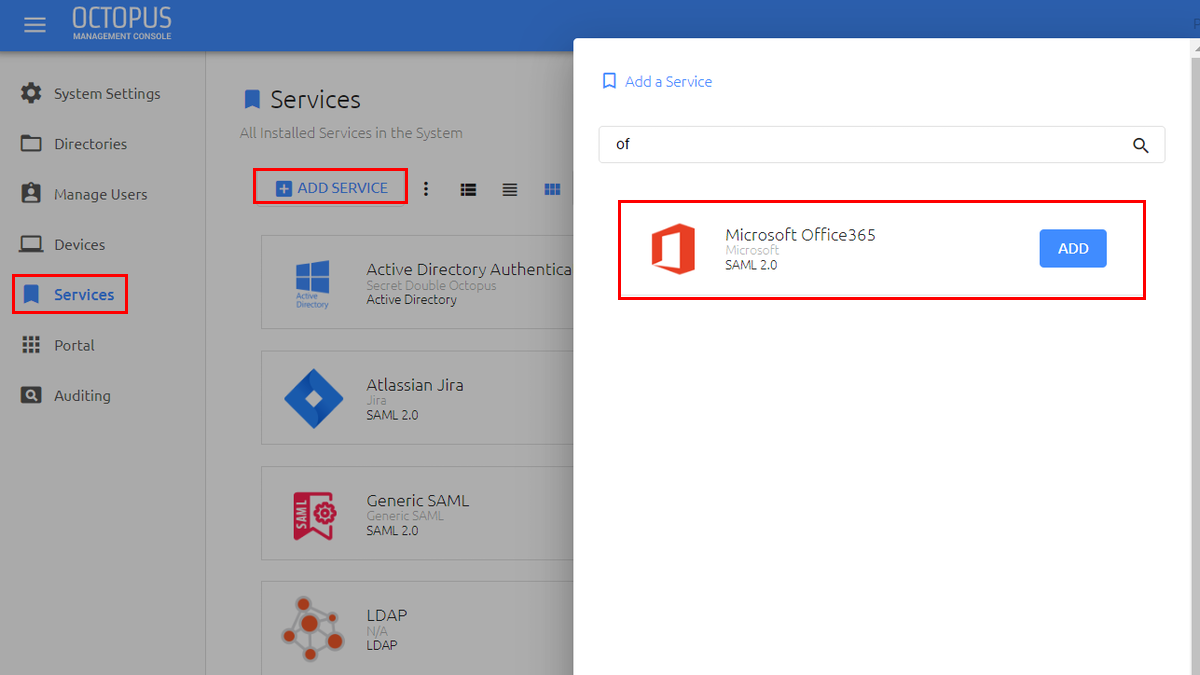
Task: Switch to compact lines view
Action: pos(510,189)
